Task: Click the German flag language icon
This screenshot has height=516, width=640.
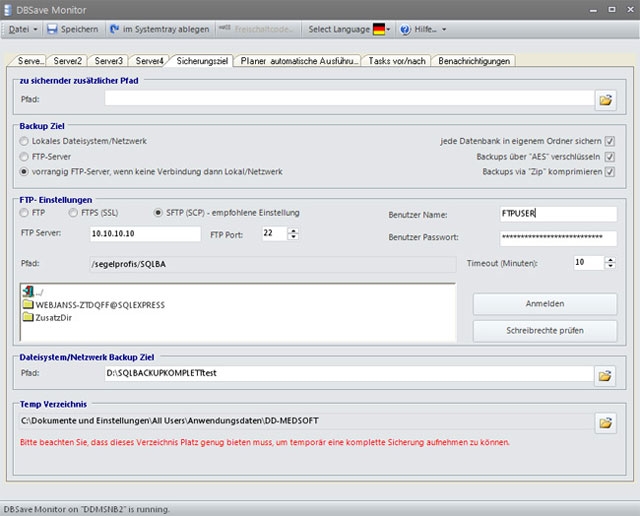Action: coord(380,30)
